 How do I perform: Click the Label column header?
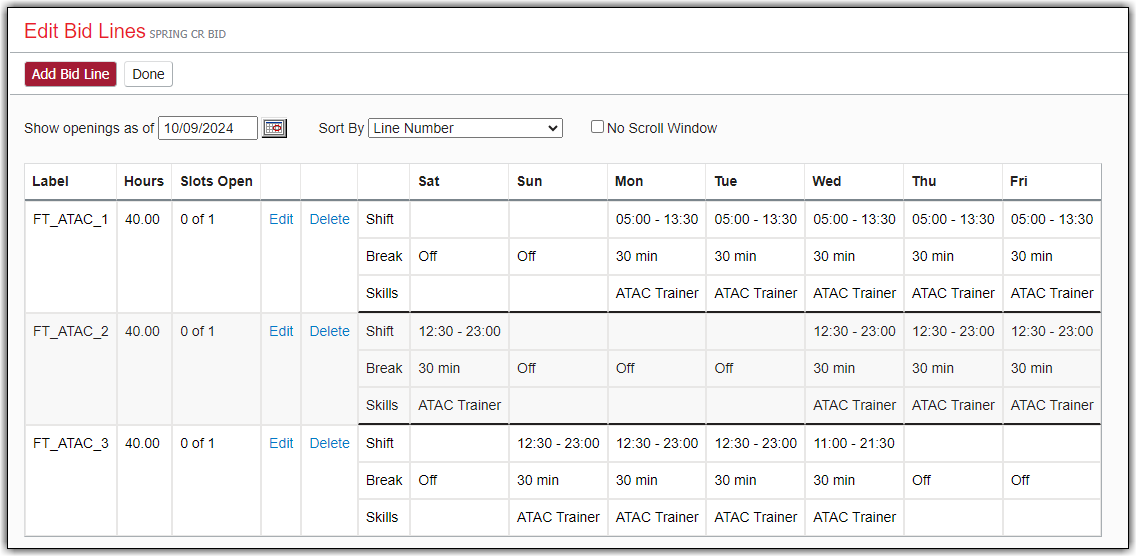(50, 181)
